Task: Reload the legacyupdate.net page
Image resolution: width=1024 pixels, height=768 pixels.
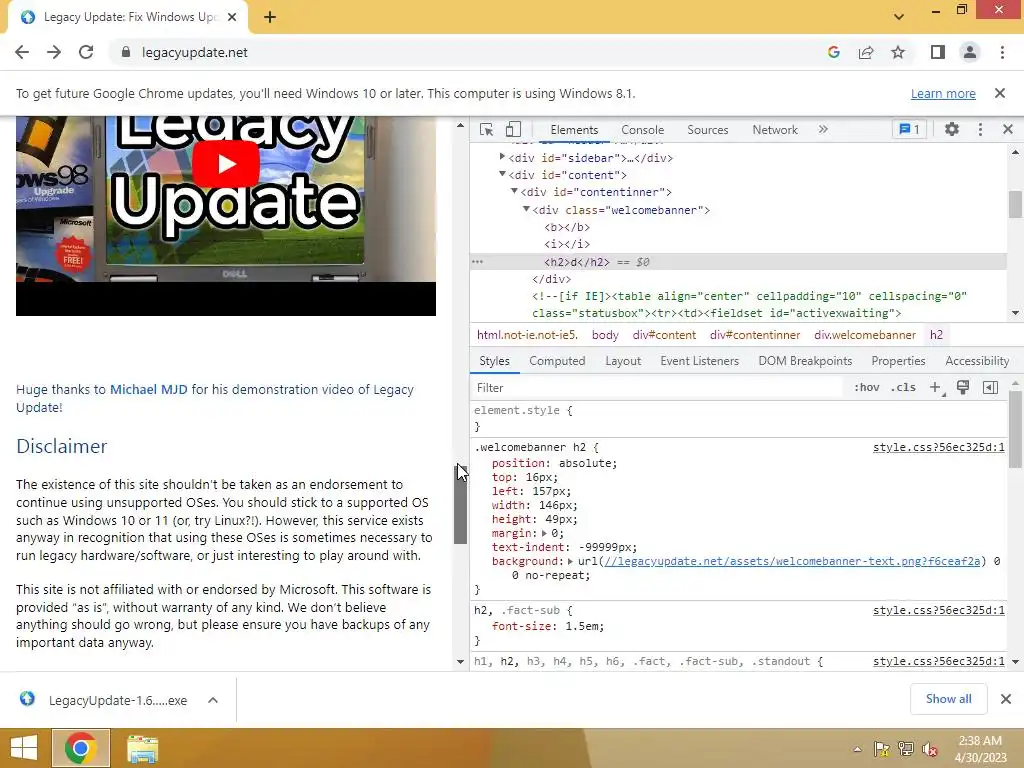Action: 86,52
